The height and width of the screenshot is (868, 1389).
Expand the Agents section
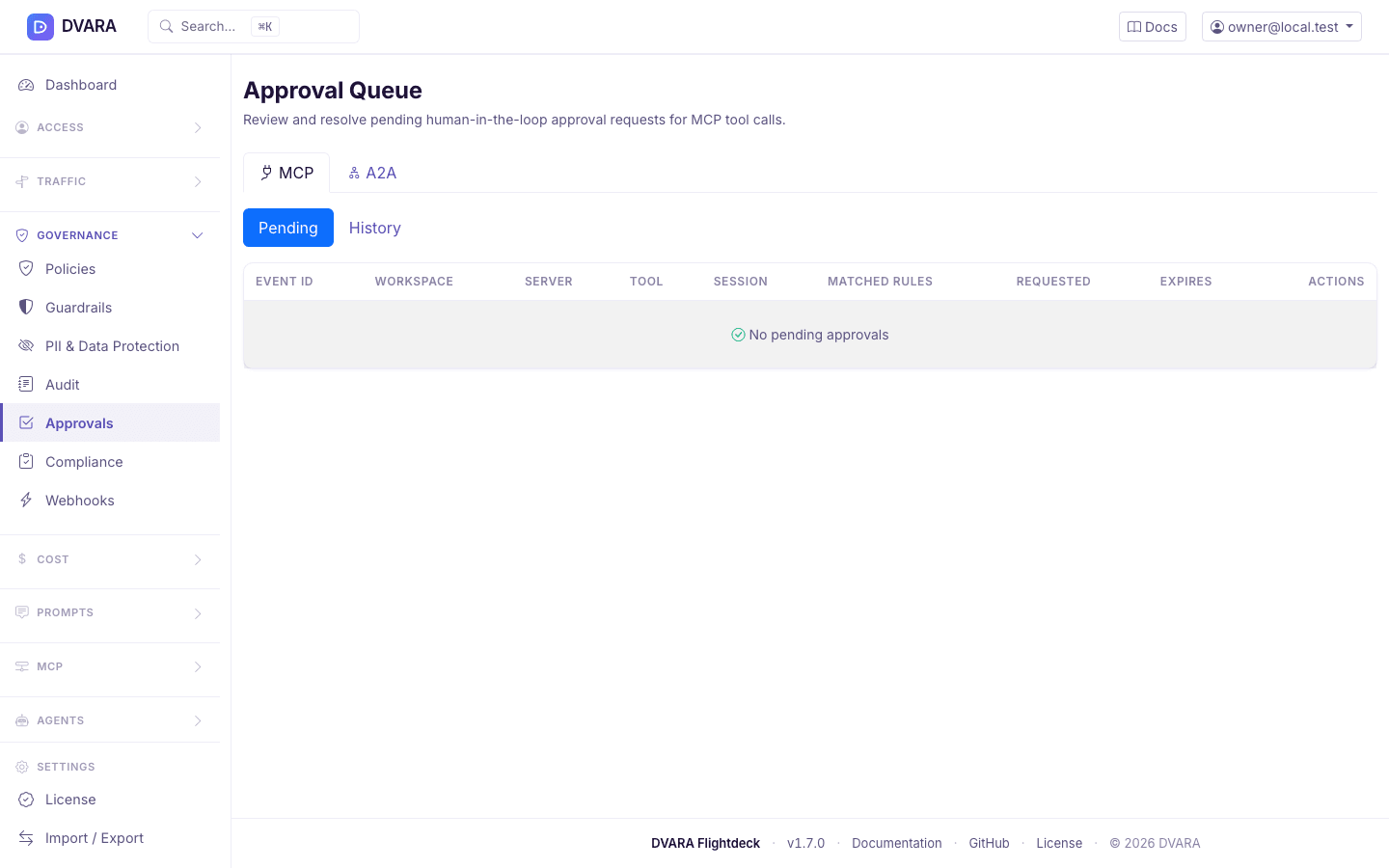(110, 720)
